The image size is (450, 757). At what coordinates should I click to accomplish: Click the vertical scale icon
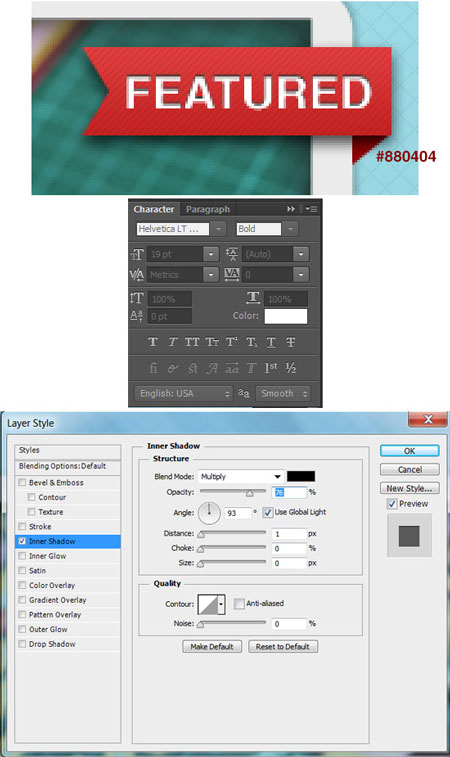(x=137, y=298)
